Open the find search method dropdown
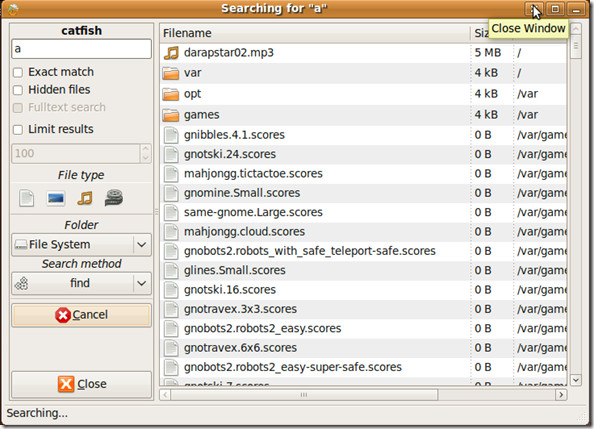This screenshot has height=429, width=594. [x=81, y=283]
